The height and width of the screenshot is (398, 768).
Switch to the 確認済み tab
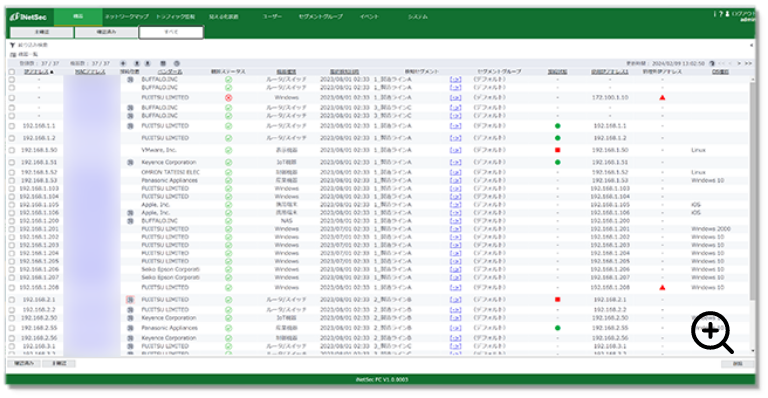coord(106,32)
